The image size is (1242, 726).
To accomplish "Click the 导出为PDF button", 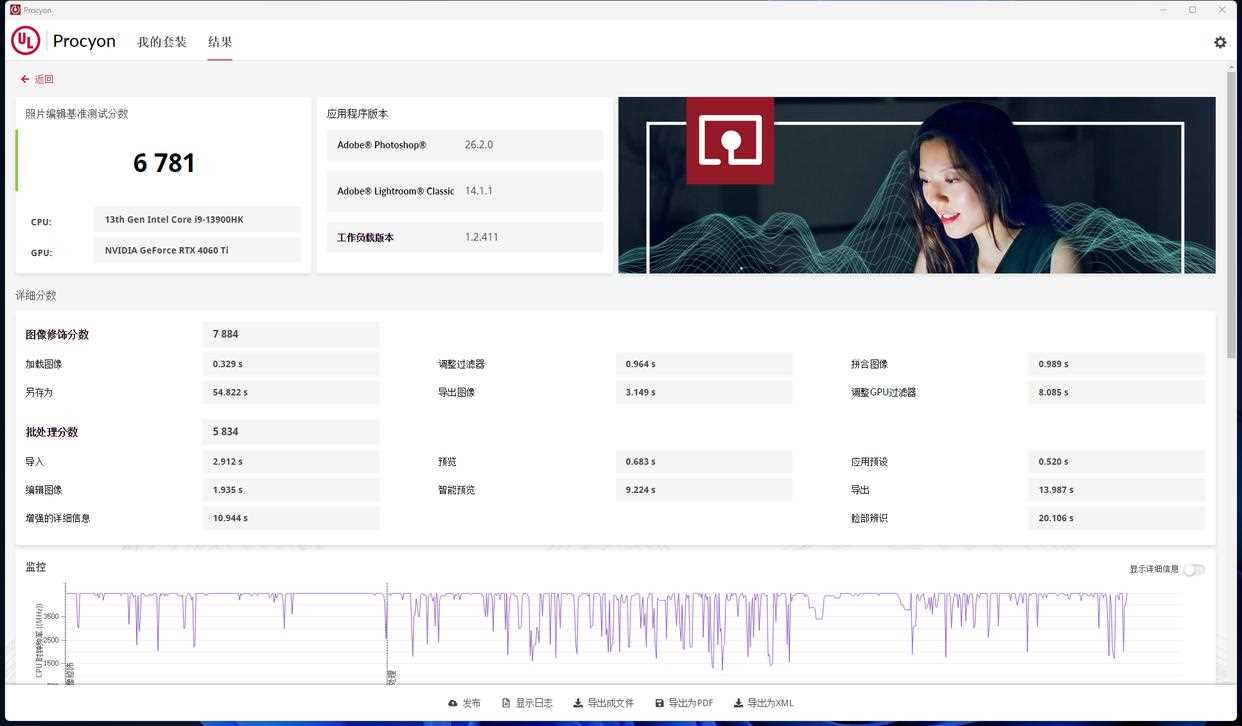I will coord(684,703).
